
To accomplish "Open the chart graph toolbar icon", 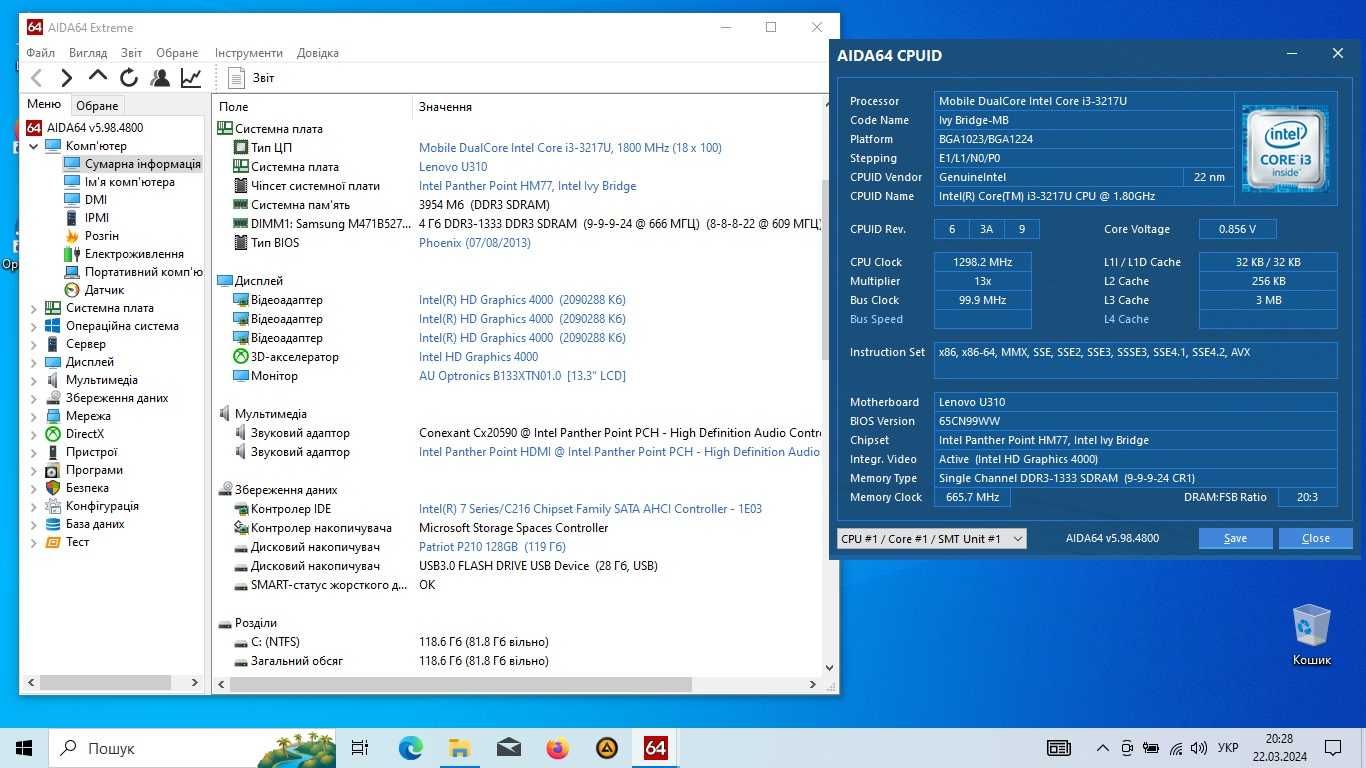I will click(190, 78).
